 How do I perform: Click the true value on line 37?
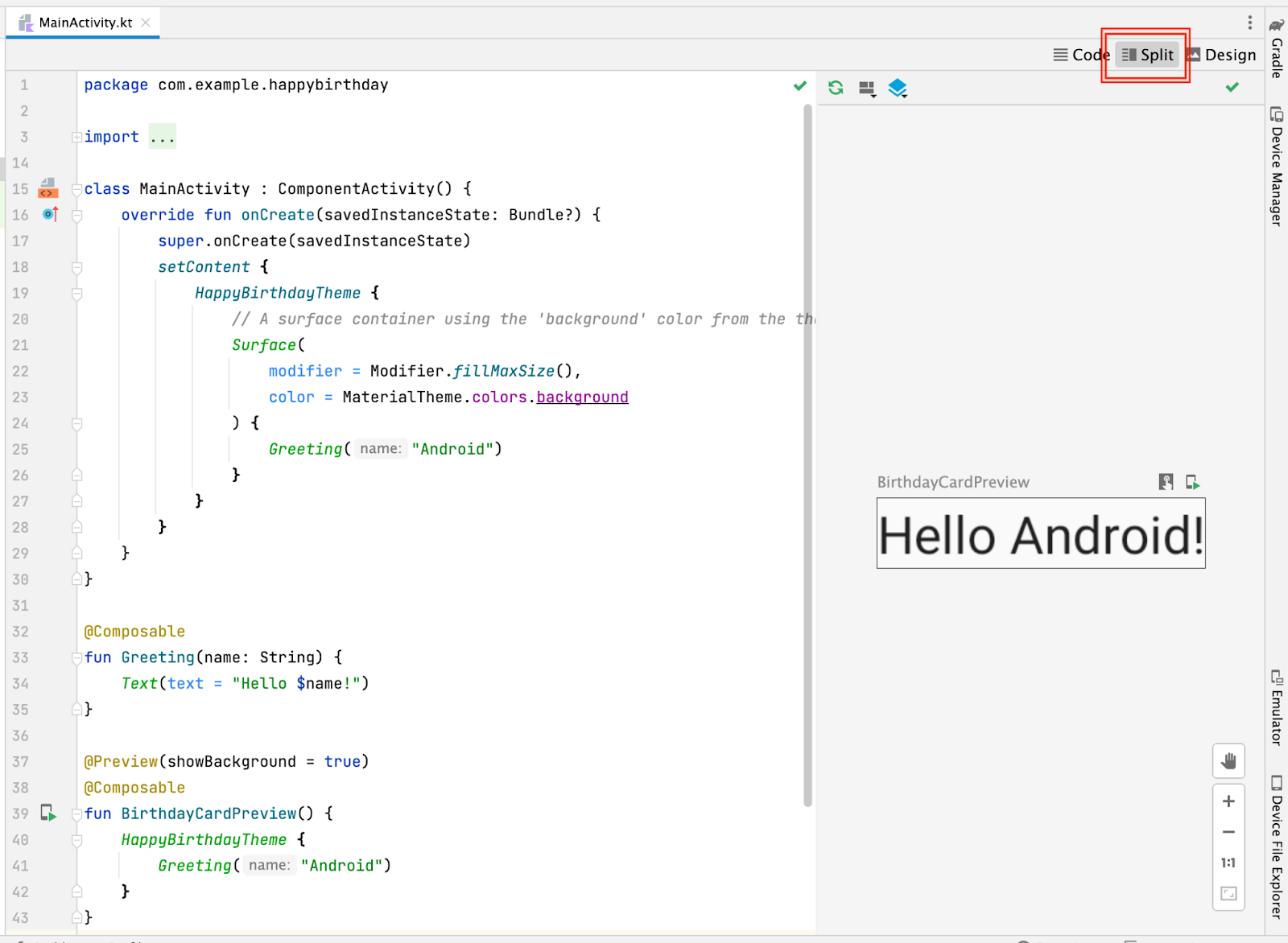point(342,761)
